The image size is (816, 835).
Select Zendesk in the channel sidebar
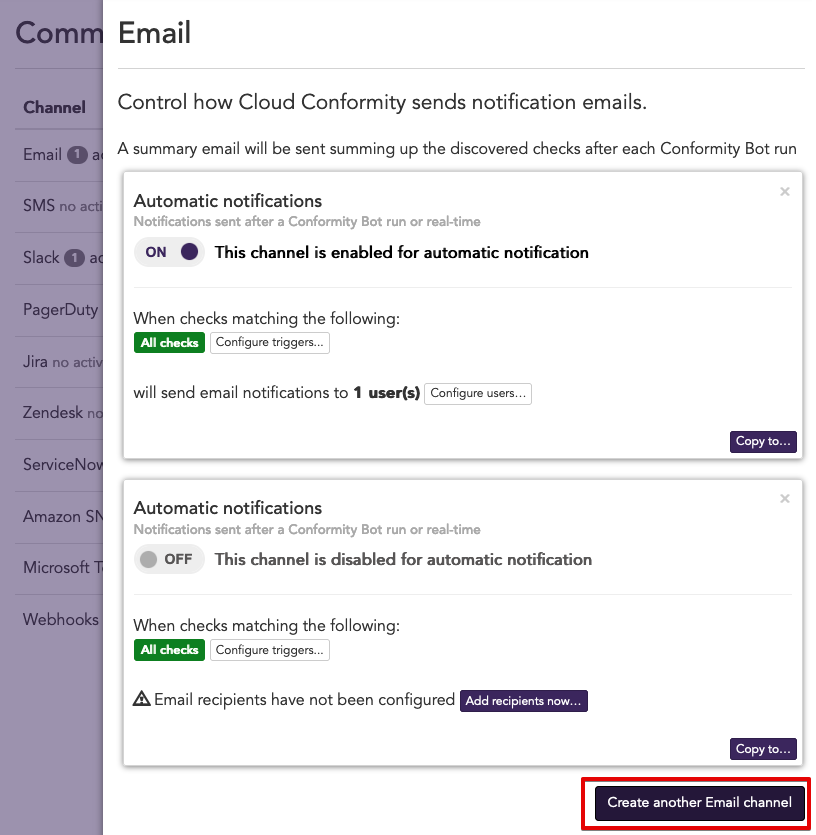tap(59, 413)
